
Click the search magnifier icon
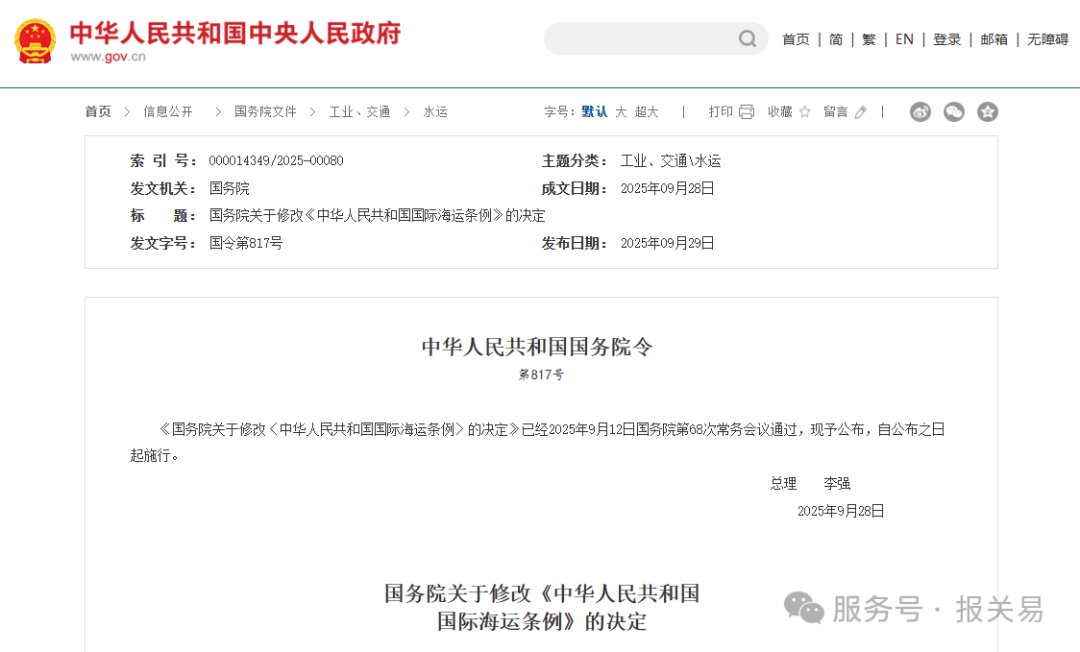(747, 39)
